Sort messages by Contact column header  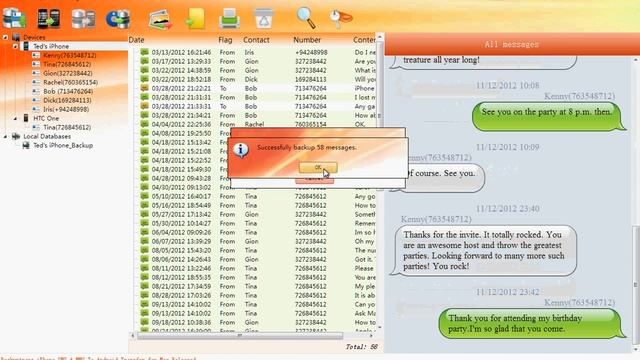click(x=256, y=40)
